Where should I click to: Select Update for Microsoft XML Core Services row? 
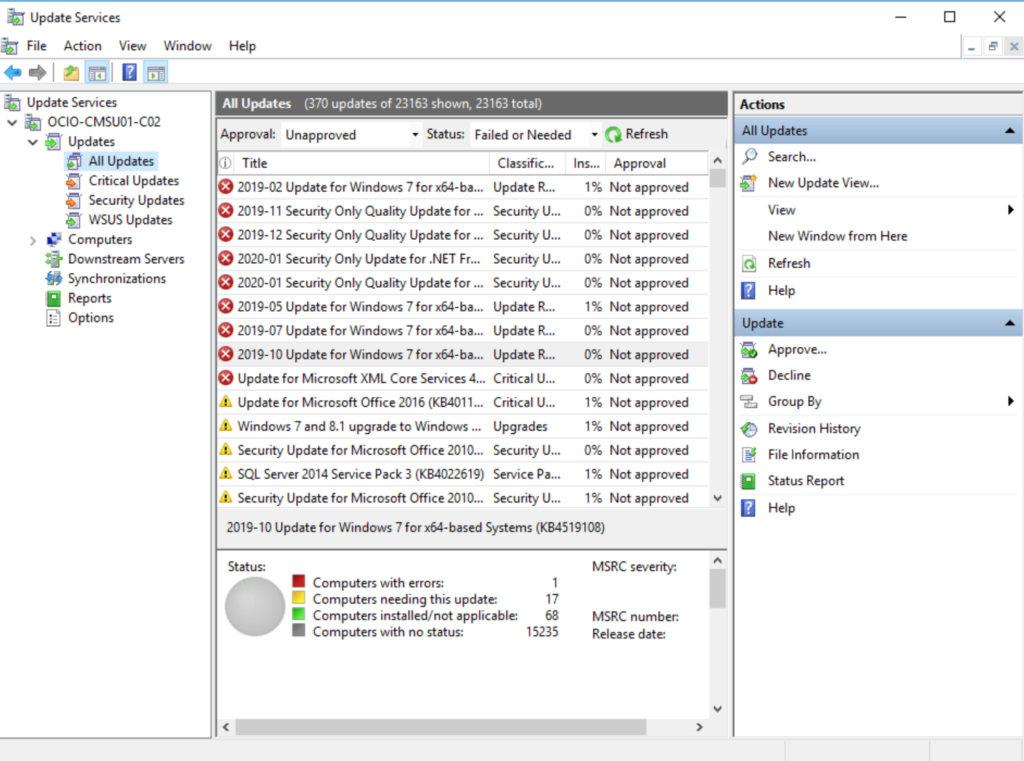tap(463, 378)
